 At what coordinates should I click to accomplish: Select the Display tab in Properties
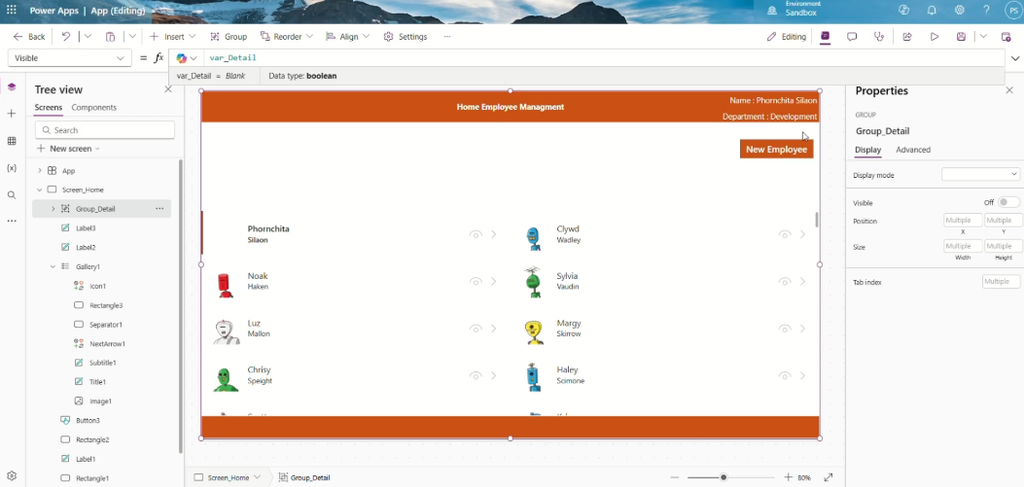[868, 149]
